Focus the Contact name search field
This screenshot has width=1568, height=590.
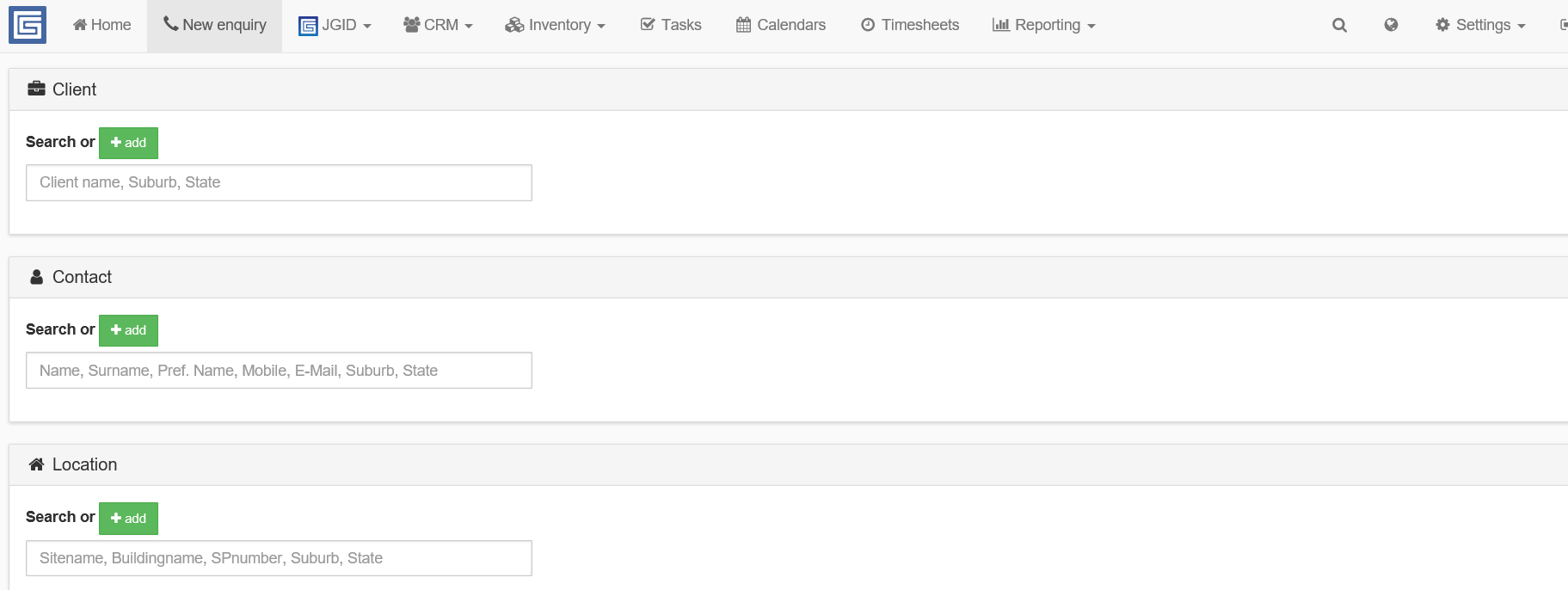(x=279, y=370)
